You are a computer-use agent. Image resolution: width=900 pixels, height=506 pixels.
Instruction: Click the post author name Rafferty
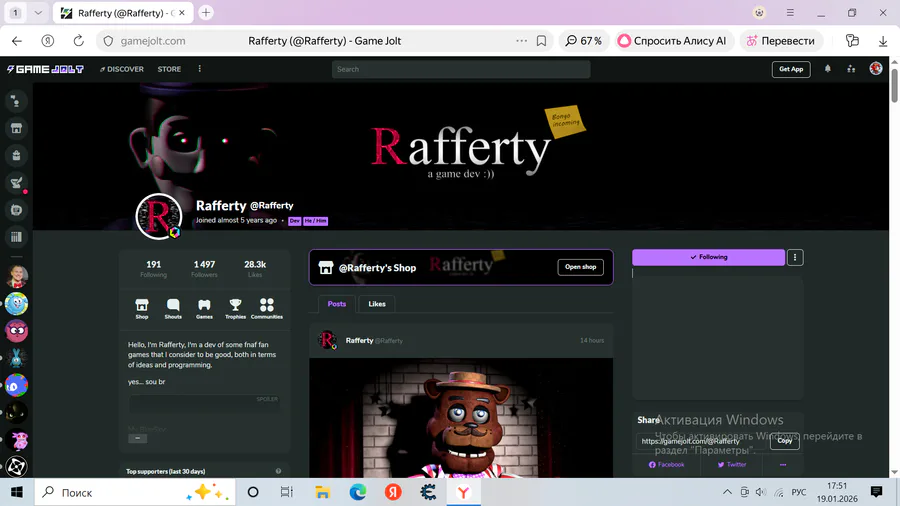point(359,340)
